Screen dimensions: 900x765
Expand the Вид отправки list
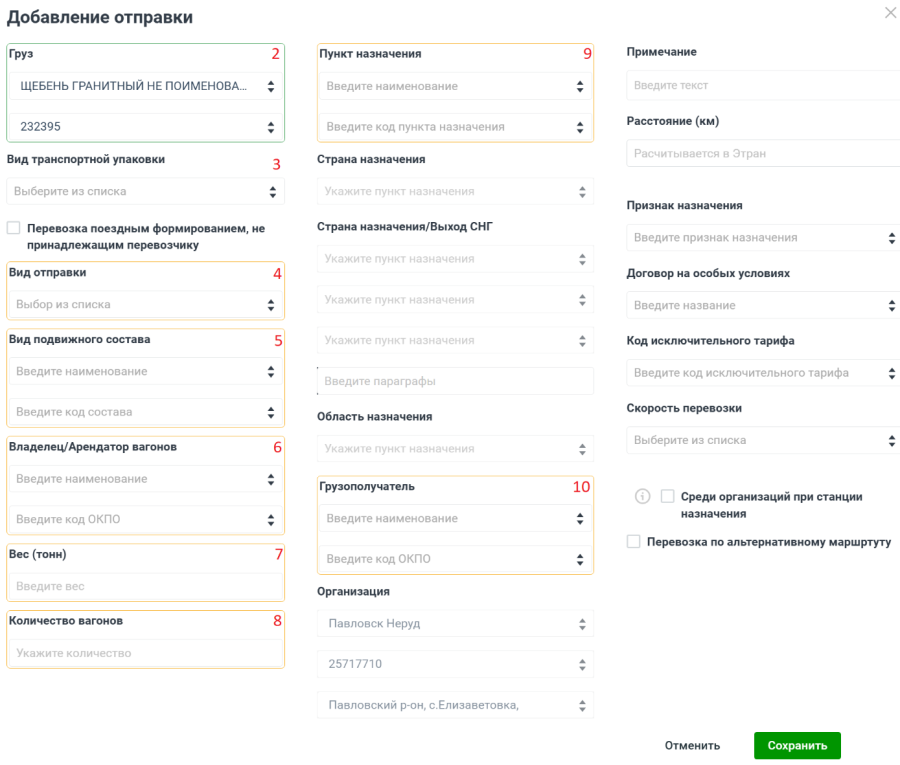(x=145, y=304)
